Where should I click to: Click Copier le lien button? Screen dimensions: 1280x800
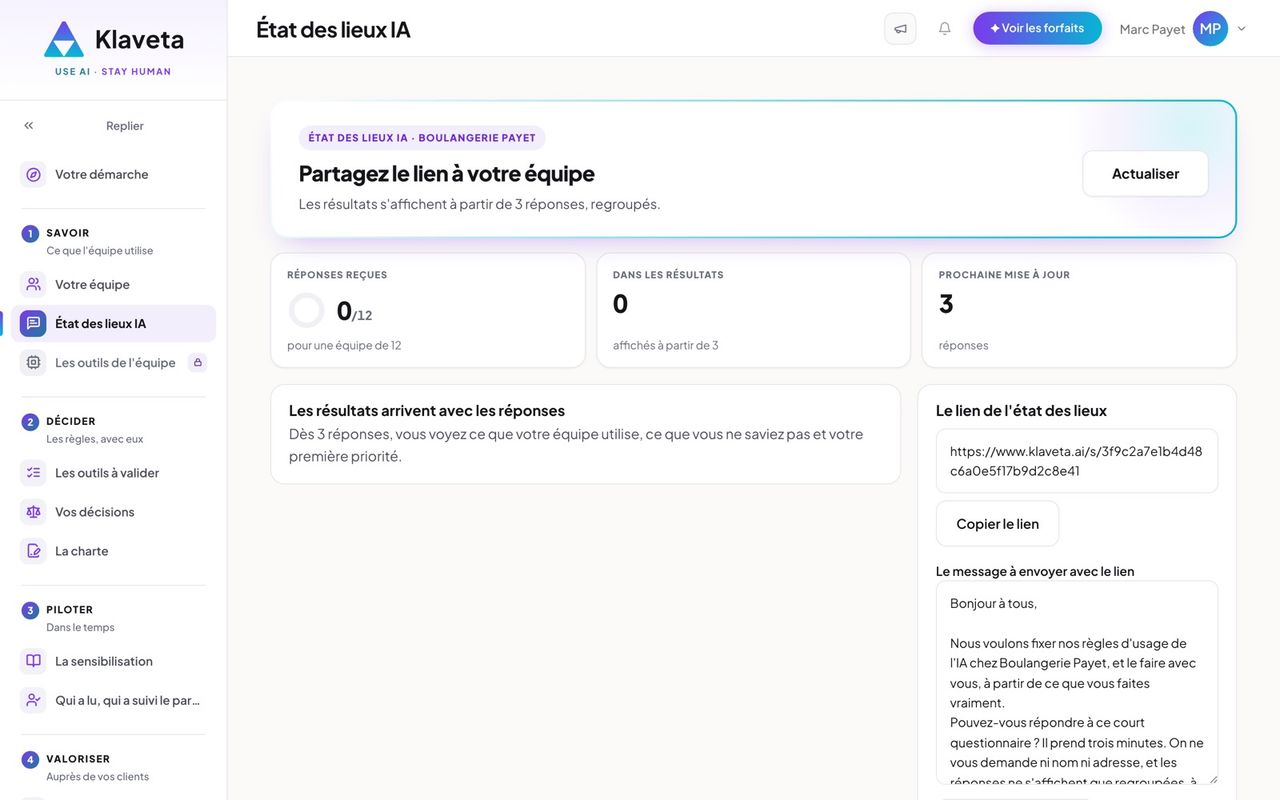997,524
